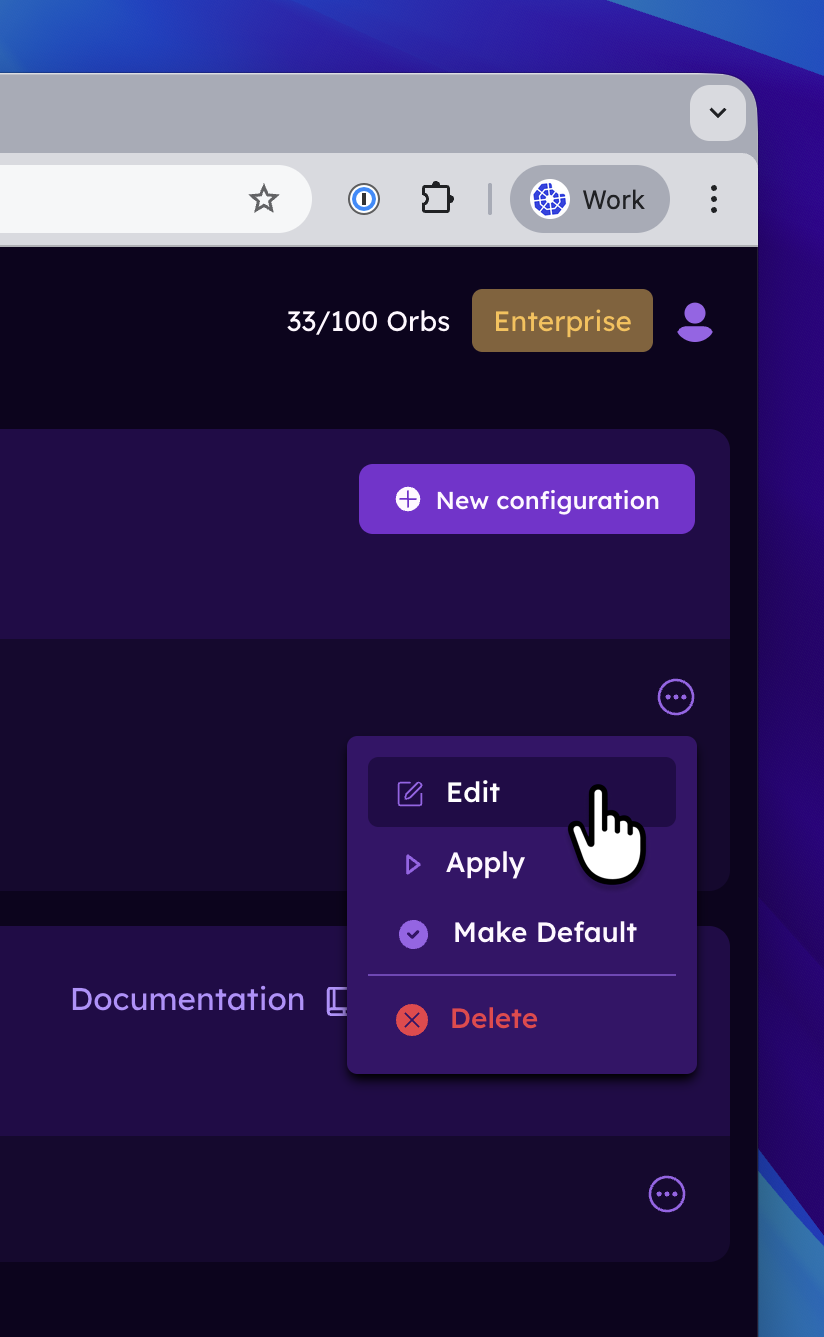824x1337 pixels.
Task: Click the bookmark star icon
Action: pos(263,199)
